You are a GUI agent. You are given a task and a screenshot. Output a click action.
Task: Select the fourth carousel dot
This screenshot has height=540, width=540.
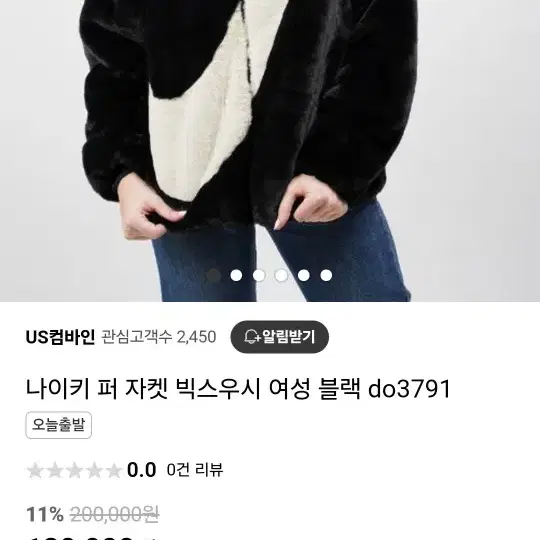[281, 275]
